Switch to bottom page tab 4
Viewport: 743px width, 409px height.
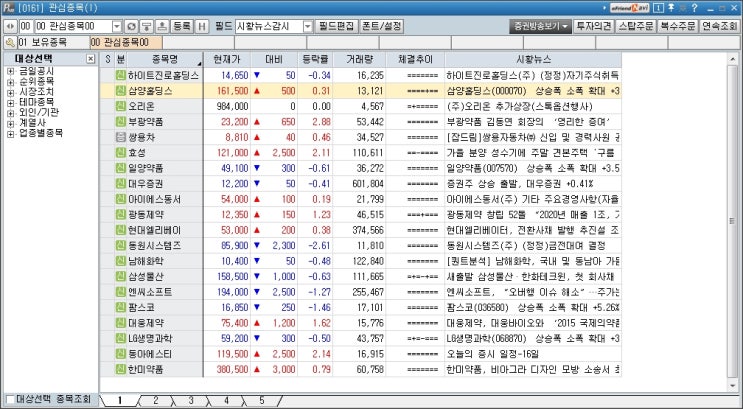click(x=226, y=400)
